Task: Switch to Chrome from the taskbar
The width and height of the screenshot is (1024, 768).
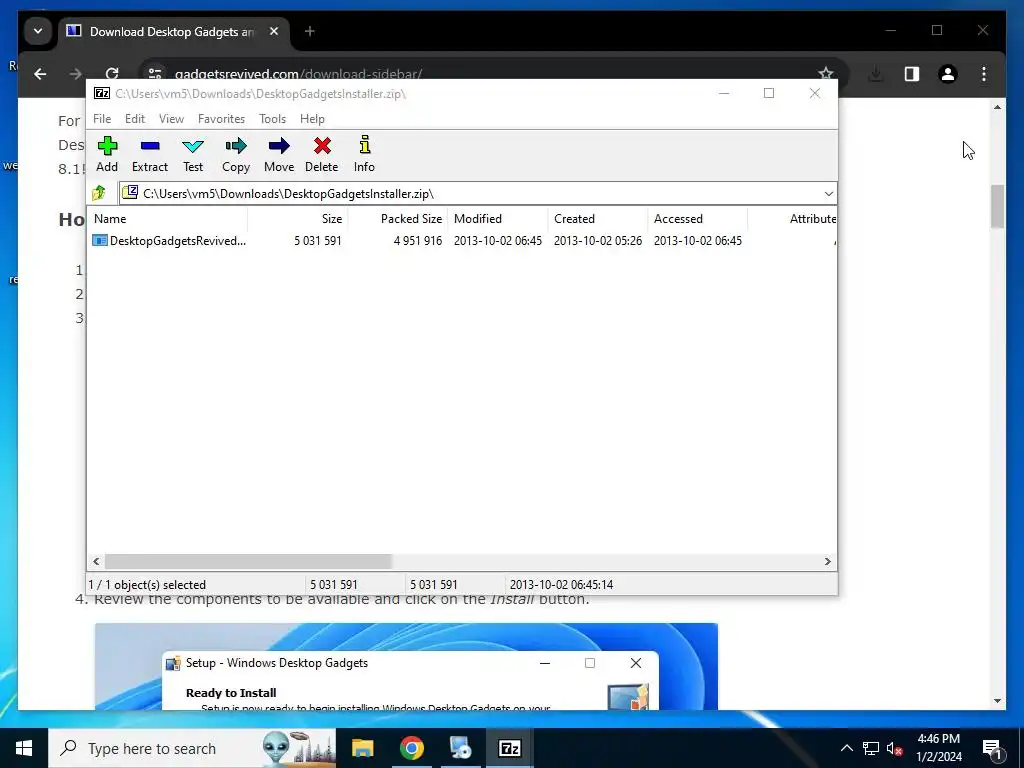Action: point(411,748)
